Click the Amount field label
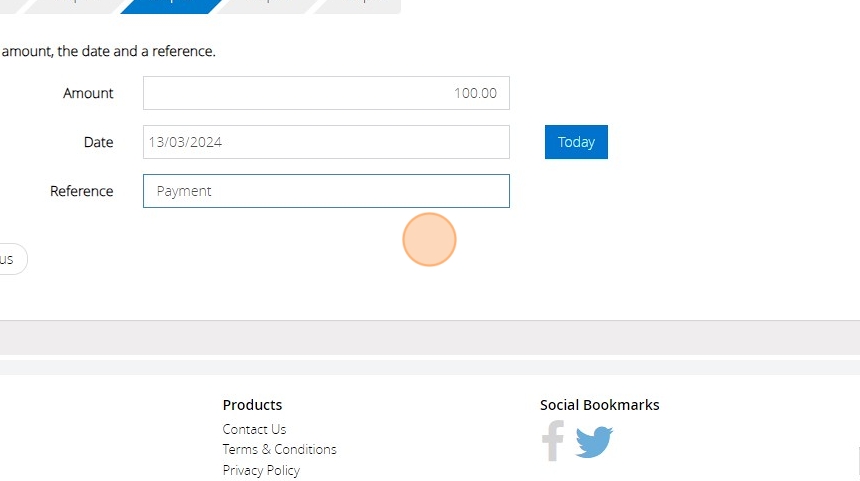This screenshot has height=481, width=860. [x=88, y=93]
